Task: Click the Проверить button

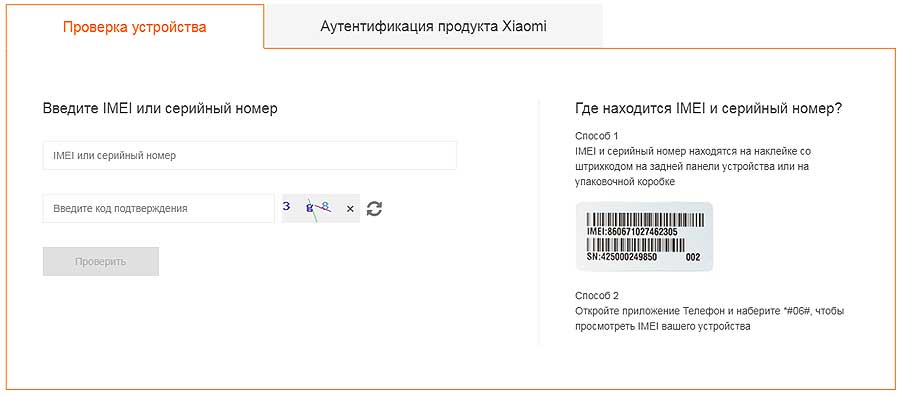Action: tap(100, 262)
